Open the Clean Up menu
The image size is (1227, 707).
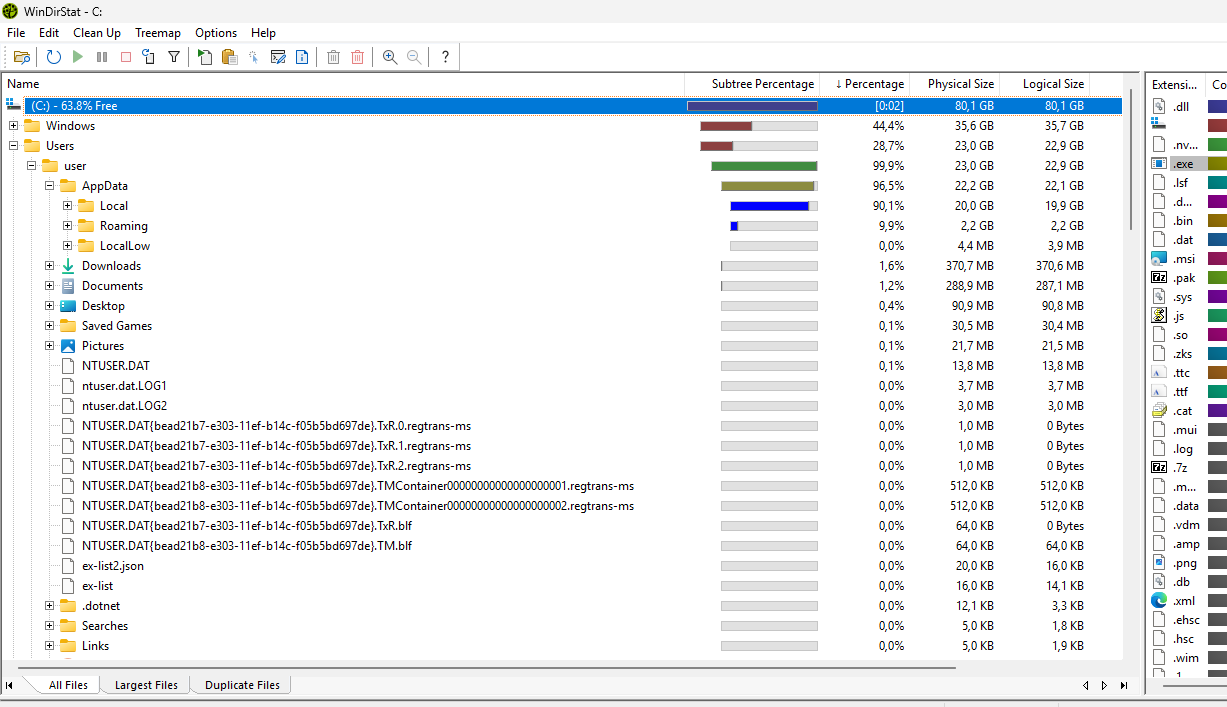pyautogui.click(x=97, y=33)
